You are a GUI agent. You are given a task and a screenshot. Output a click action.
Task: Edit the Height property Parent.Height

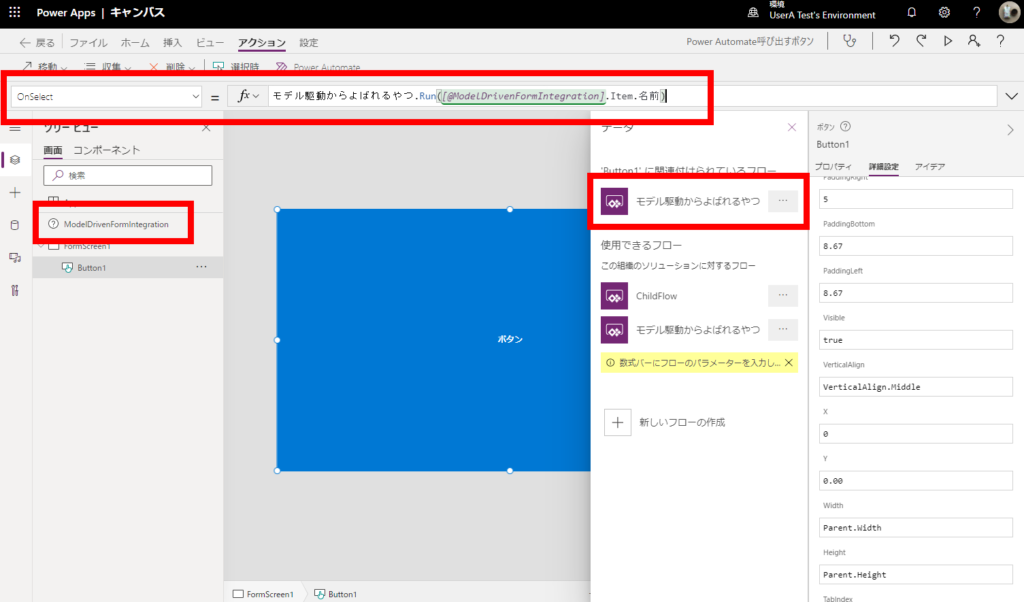click(916, 575)
